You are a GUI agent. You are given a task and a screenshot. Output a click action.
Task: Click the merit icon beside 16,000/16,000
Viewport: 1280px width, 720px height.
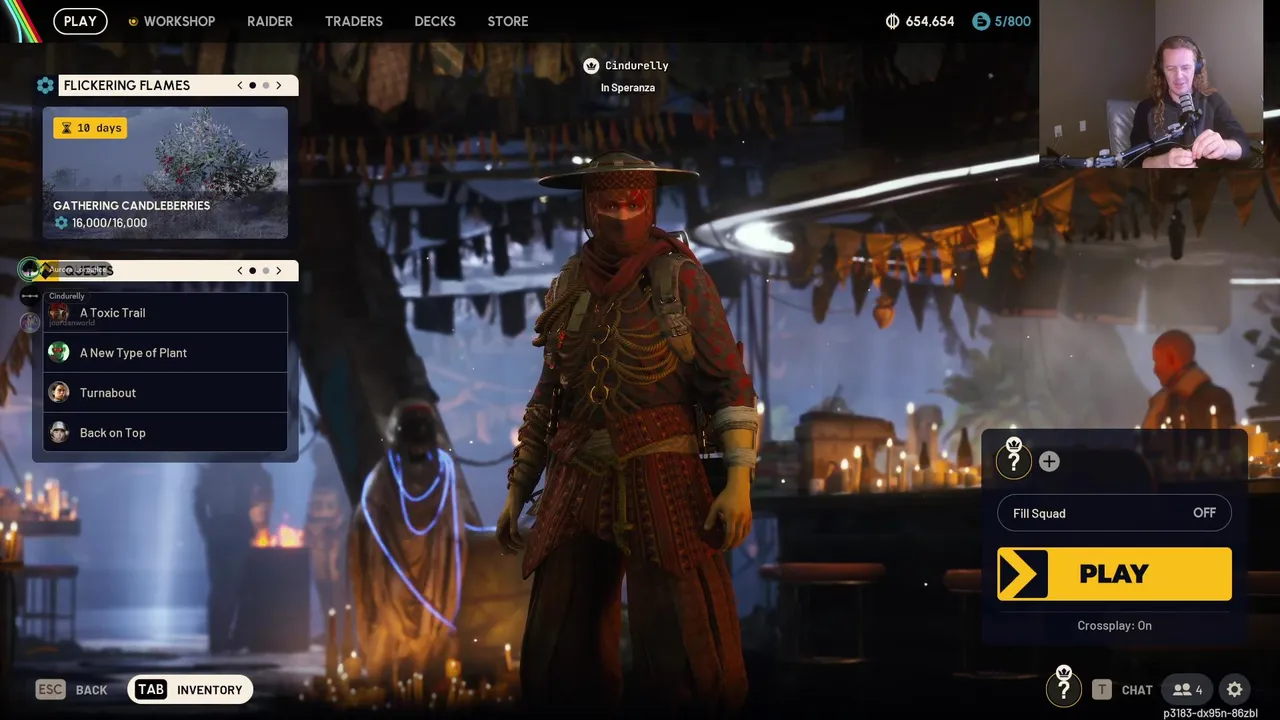pyautogui.click(x=61, y=223)
